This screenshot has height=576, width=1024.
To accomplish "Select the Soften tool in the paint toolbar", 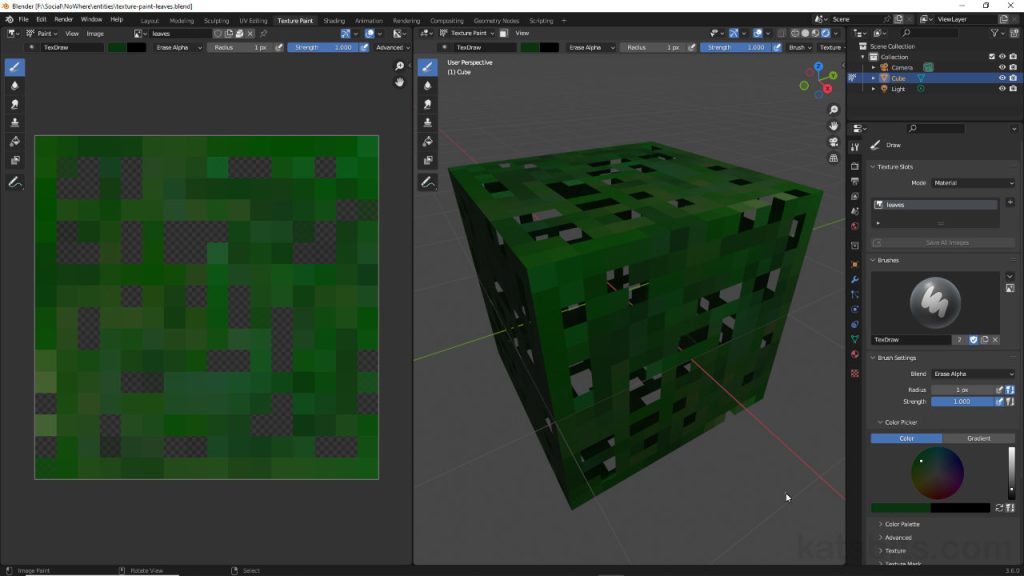I will [x=13, y=86].
